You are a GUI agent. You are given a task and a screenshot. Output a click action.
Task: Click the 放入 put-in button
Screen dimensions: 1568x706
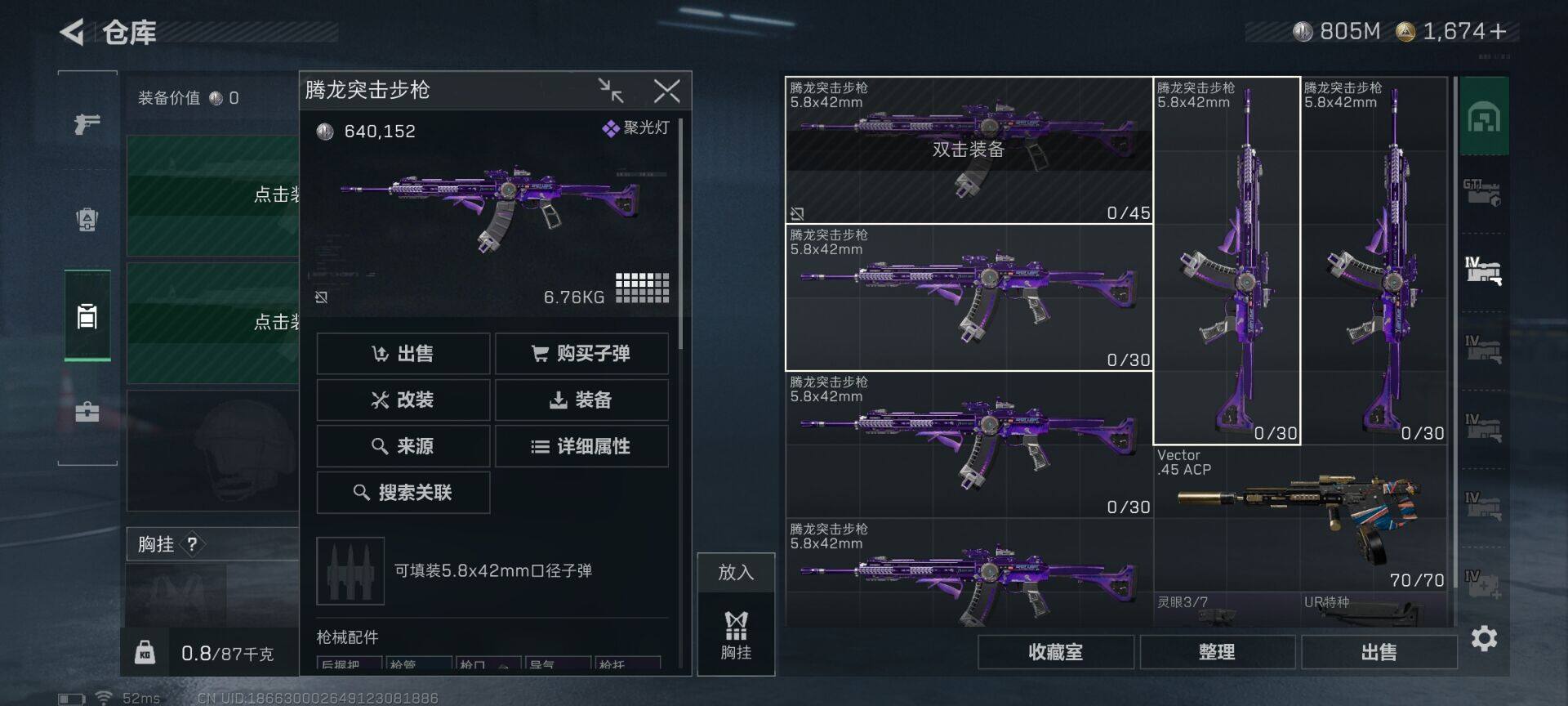[736, 572]
